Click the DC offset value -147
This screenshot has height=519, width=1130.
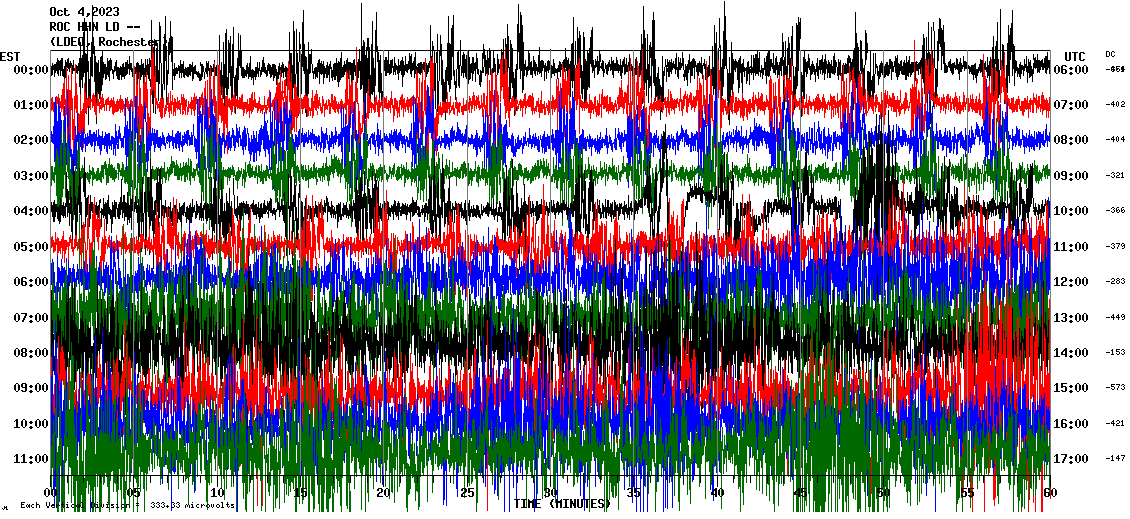1115,459
